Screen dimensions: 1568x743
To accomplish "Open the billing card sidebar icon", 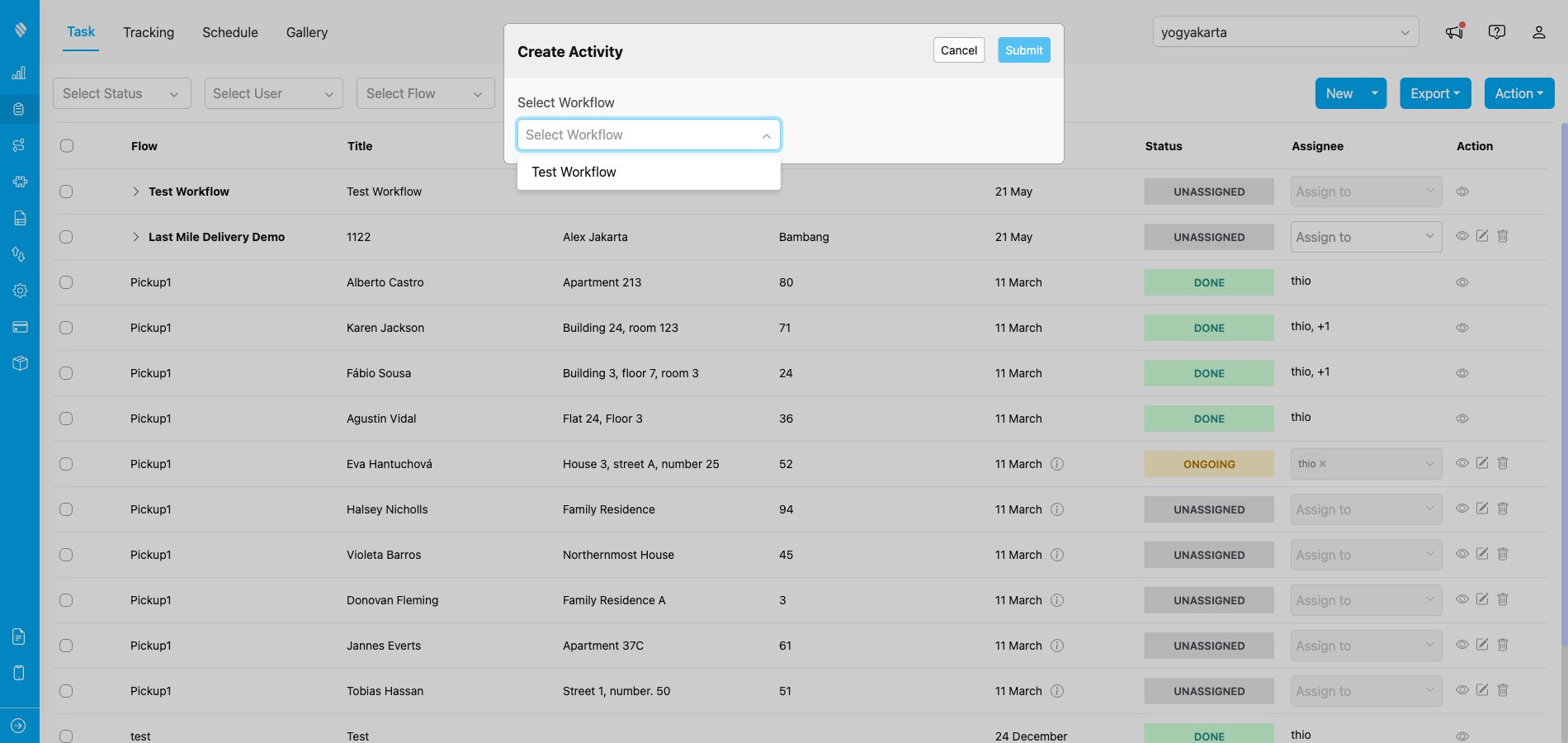I will coord(20,327).
